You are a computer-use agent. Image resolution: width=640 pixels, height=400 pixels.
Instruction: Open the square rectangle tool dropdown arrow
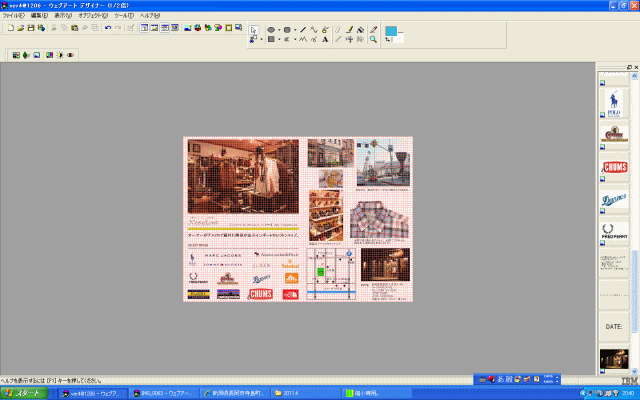tap(279, 40)
